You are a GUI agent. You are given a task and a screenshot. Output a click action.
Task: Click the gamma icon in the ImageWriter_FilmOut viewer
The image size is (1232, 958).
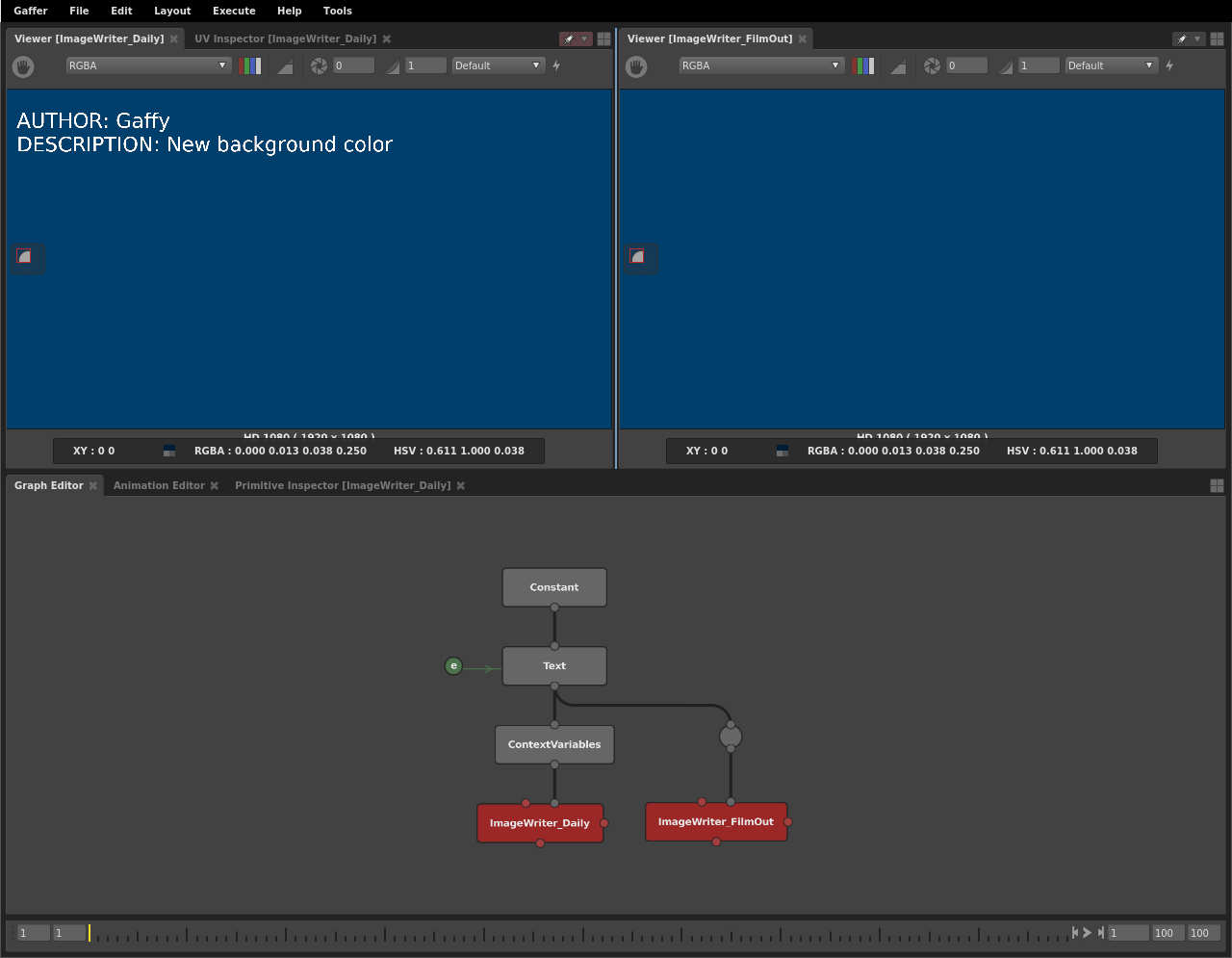[x=1006, y=66]
